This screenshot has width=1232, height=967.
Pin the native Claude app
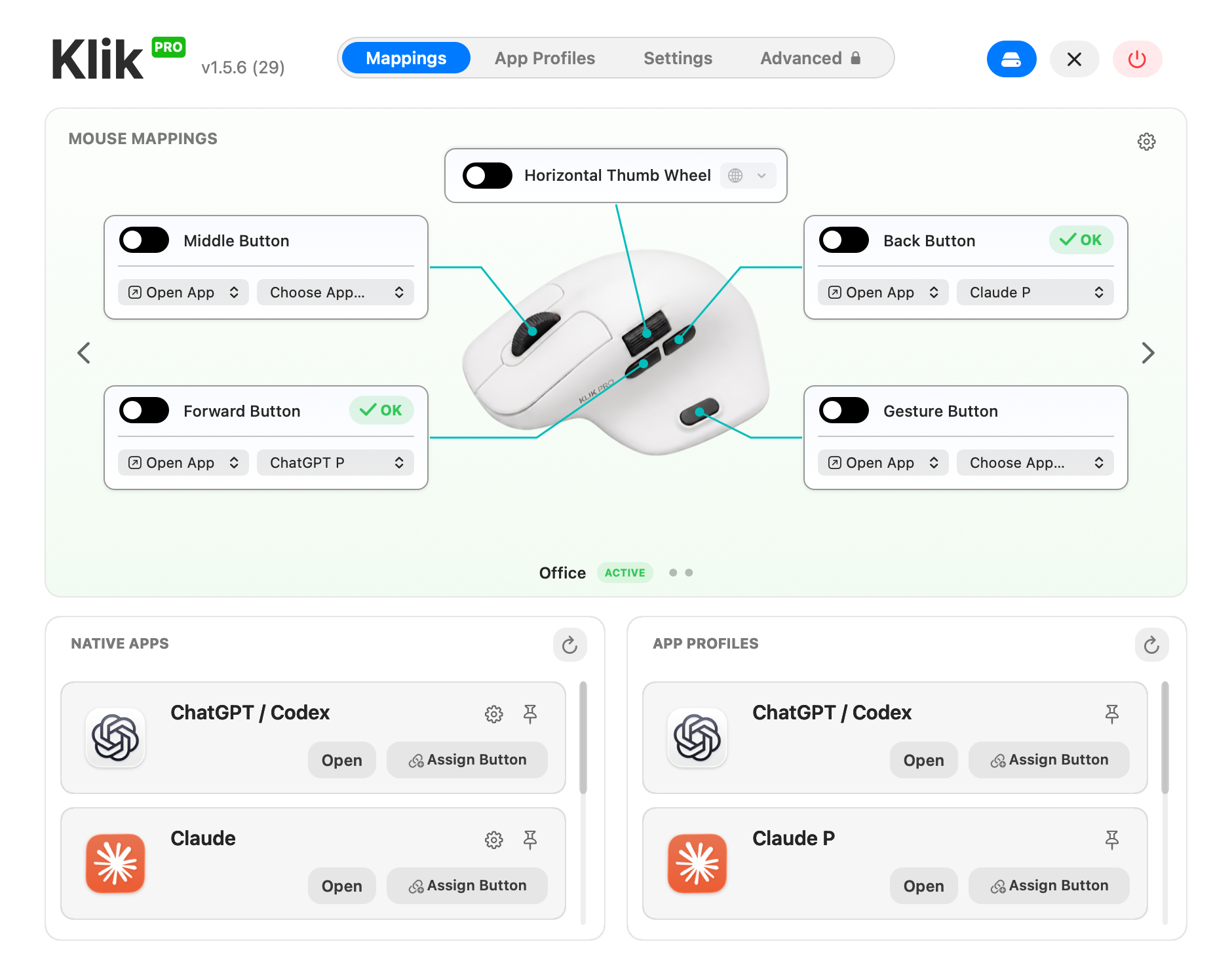530,839
